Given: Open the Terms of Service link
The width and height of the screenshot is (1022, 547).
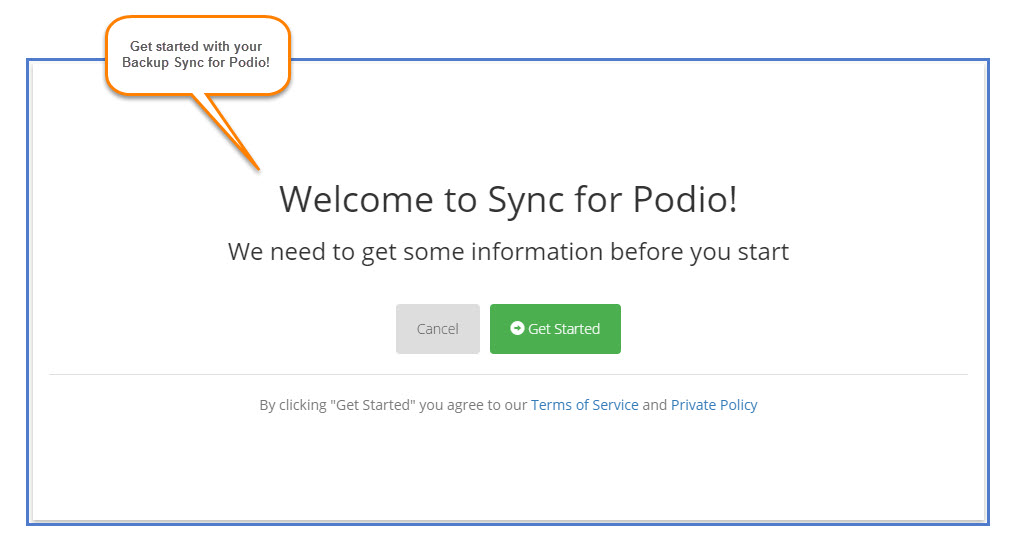Looking at the screenshot, I should click(x=584, y=405).
